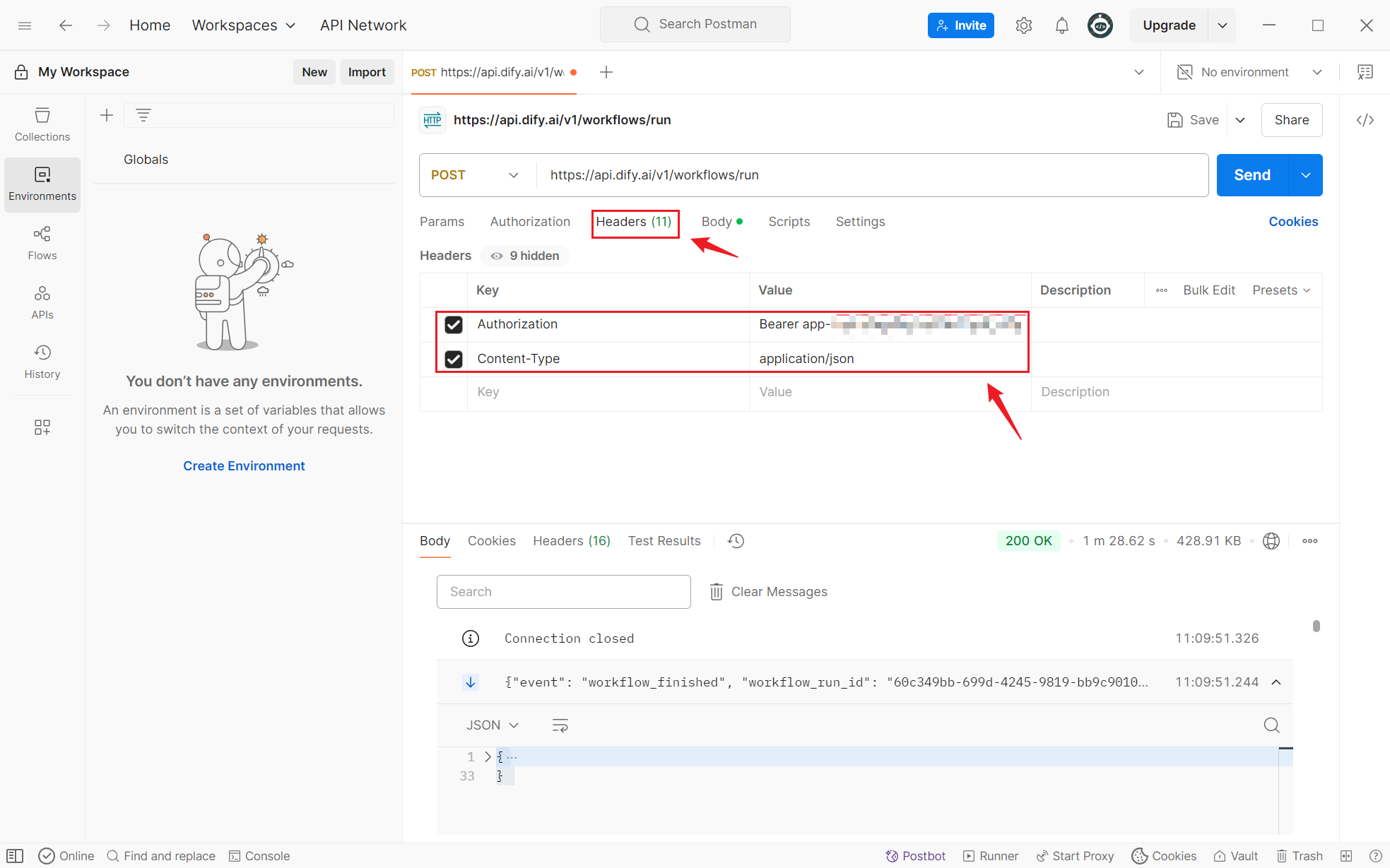Open the configure workspace sidebar icon
1390x868 pixels.
click(42, 427)
